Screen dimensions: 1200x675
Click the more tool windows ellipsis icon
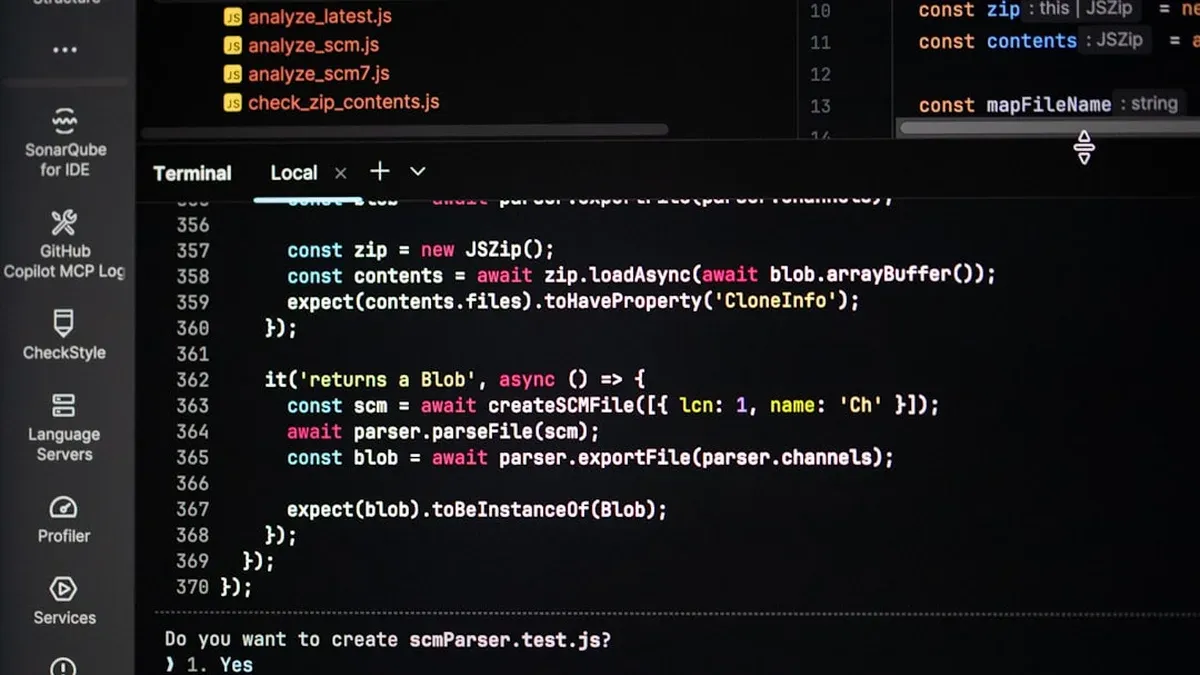click(64, 50)
